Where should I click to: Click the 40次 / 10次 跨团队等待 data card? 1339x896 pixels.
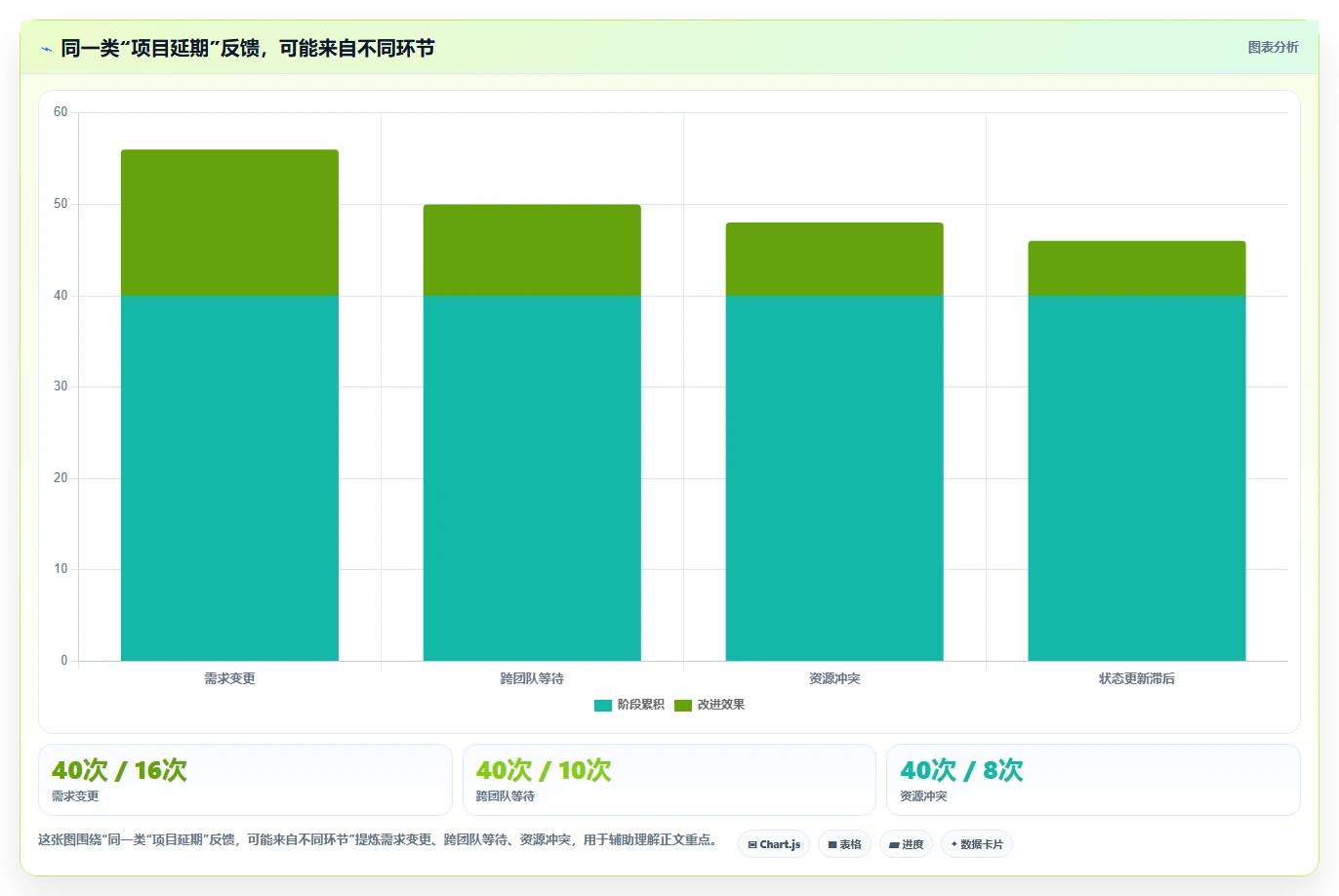(x=669, y=780)
